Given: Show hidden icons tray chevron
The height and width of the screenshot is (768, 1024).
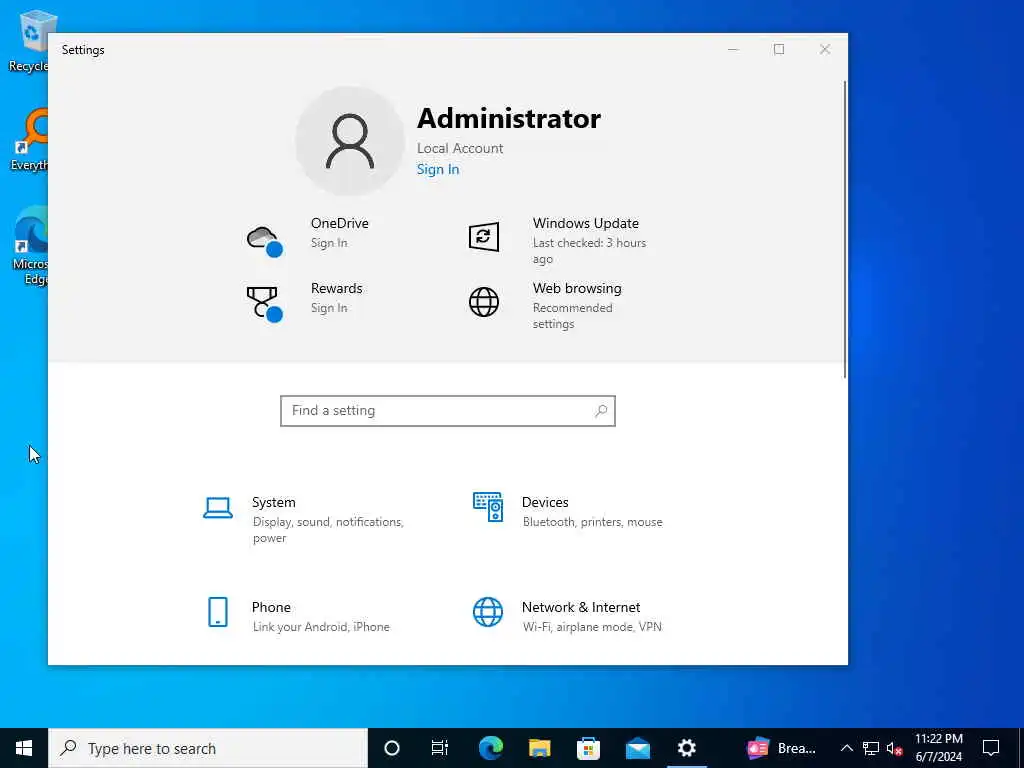Looking at the screenshot, I should (x=846, y=748).
